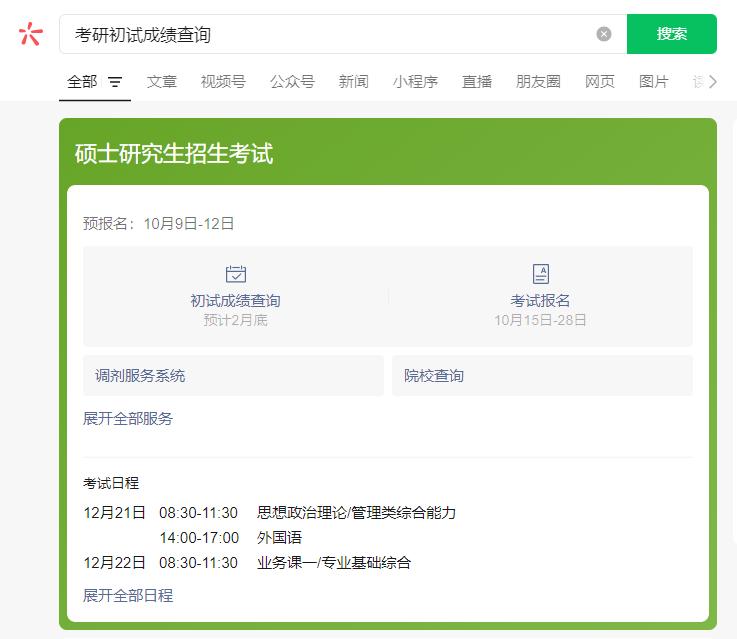Image resolution: width=737 pixels, height=639 pixels.
Task: Click the WeChat Search logo icon
Action: 31,34
